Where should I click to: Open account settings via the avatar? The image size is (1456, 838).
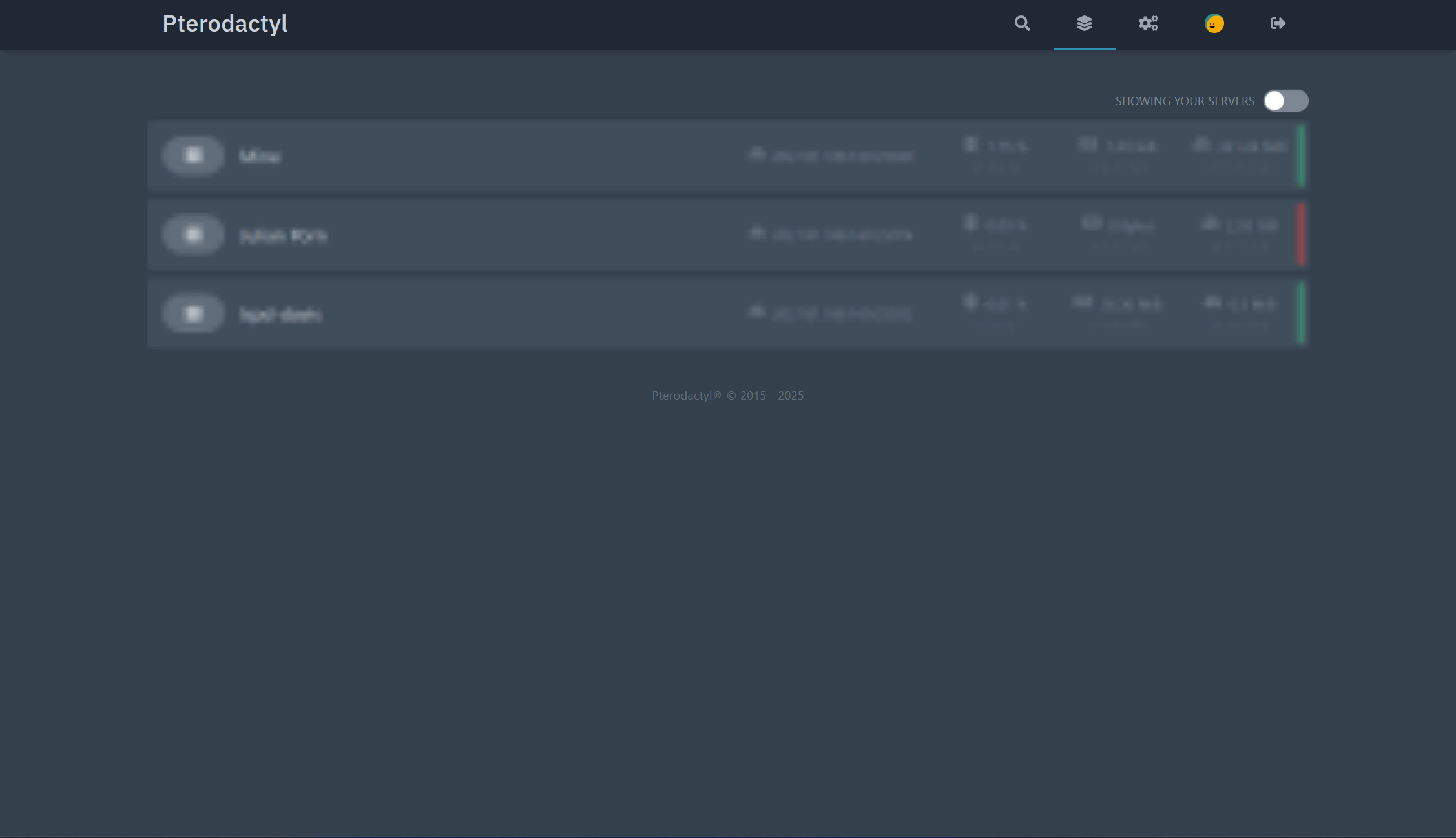[1214, 24]
